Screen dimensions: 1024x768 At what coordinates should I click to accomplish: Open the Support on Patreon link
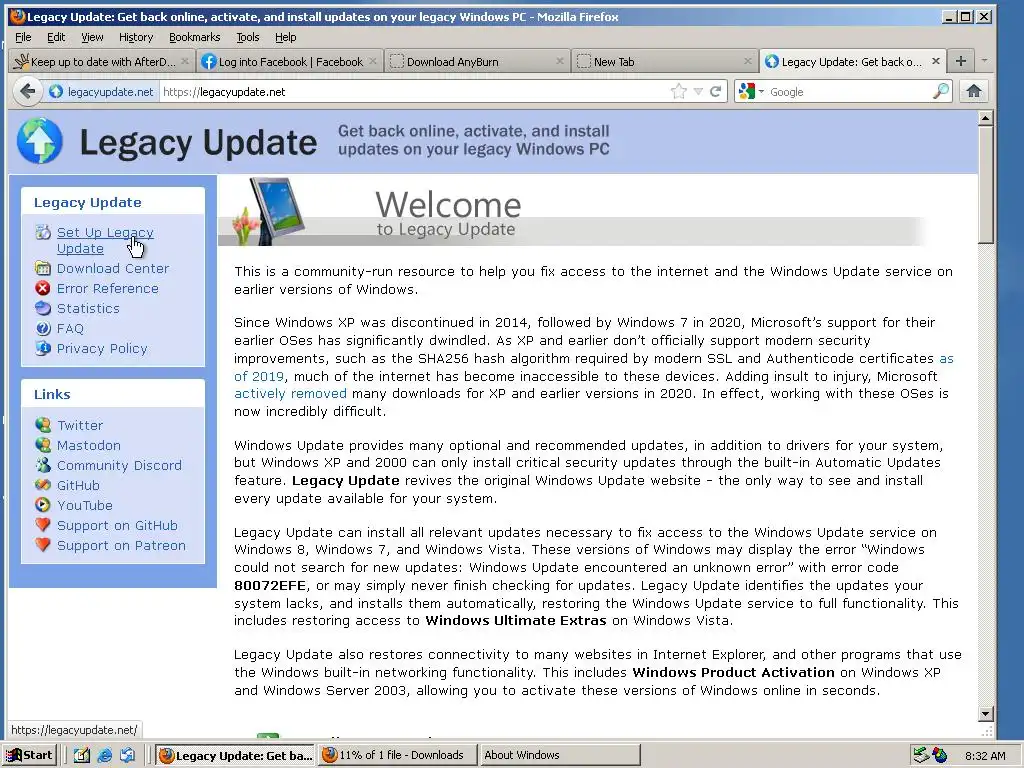pyautogui.click(x=121, y=545)
